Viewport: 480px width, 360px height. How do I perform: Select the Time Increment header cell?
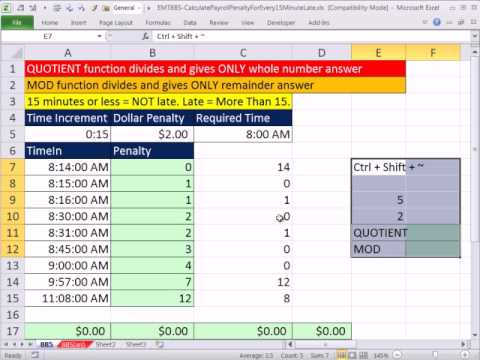[68, 118]
